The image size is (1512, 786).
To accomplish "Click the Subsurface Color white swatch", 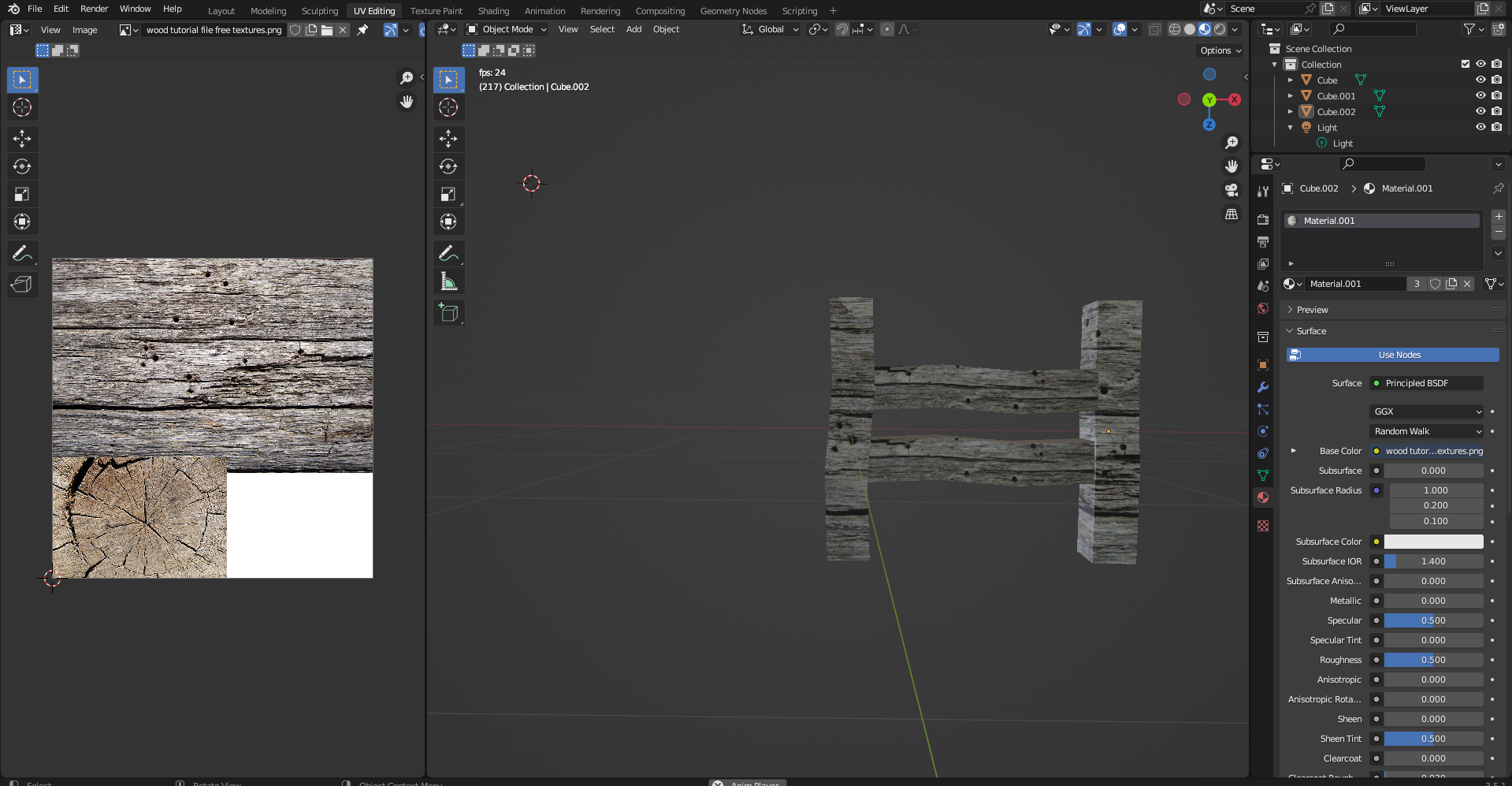I will 1433,542.
